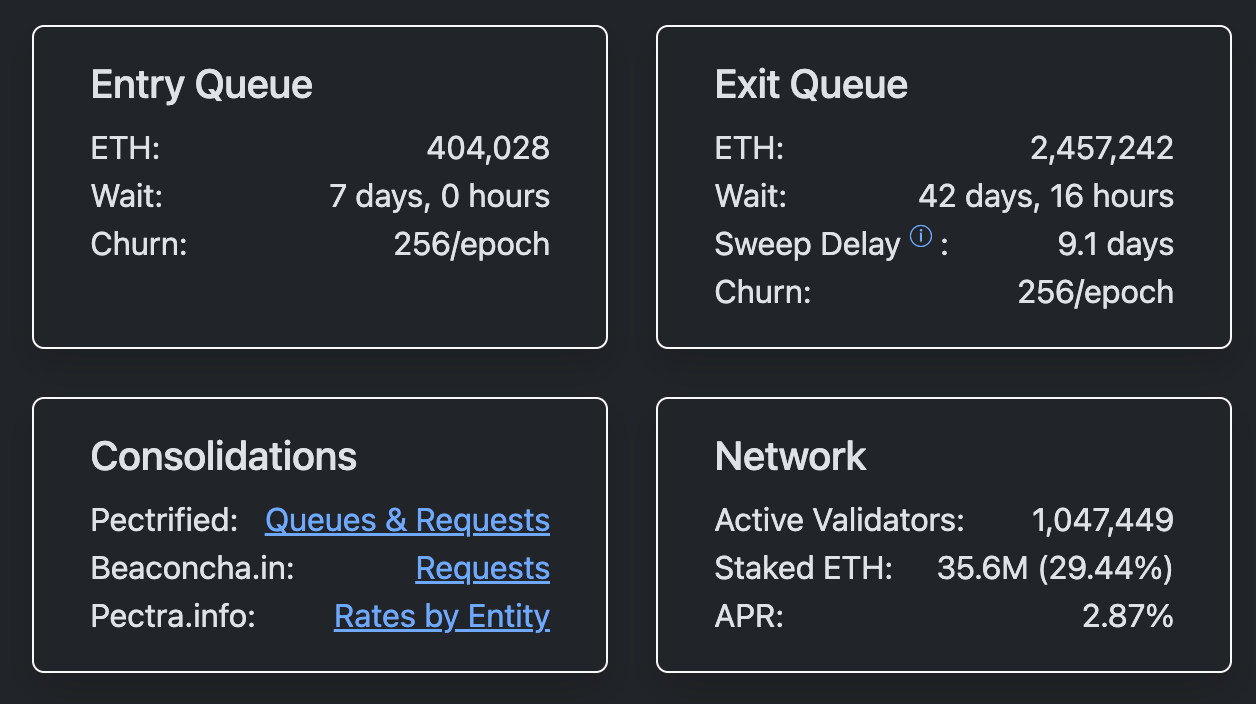Click the Network card heading

(x=790, y=456)
